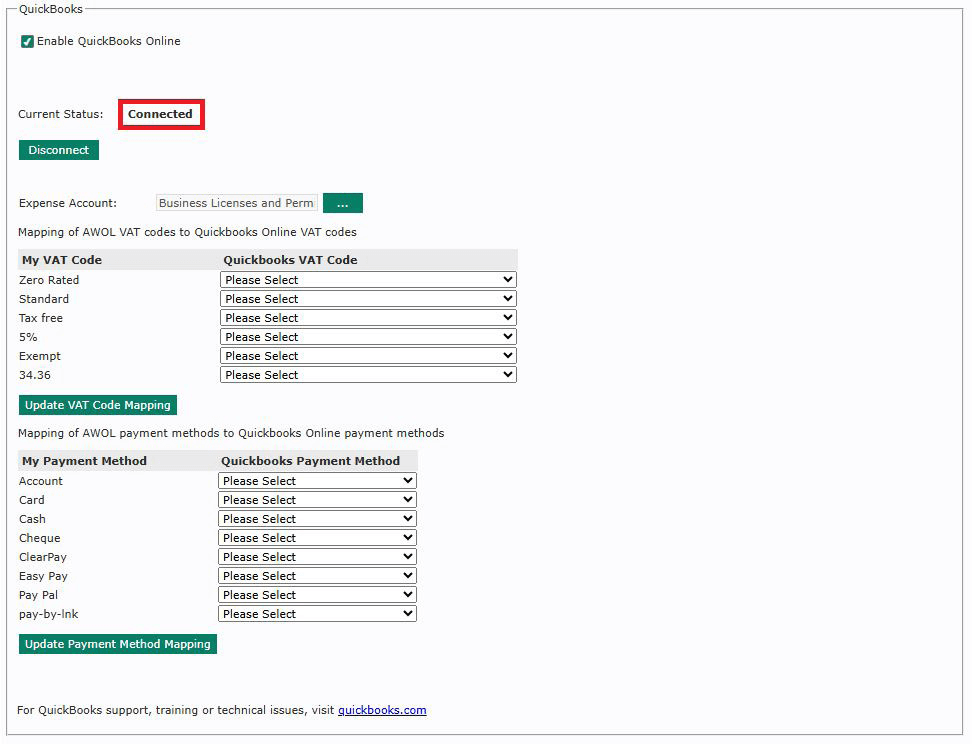Follow the quickbooks.com link
The height and width of the screenshot is (744, 974).
(x=382, y=710)
